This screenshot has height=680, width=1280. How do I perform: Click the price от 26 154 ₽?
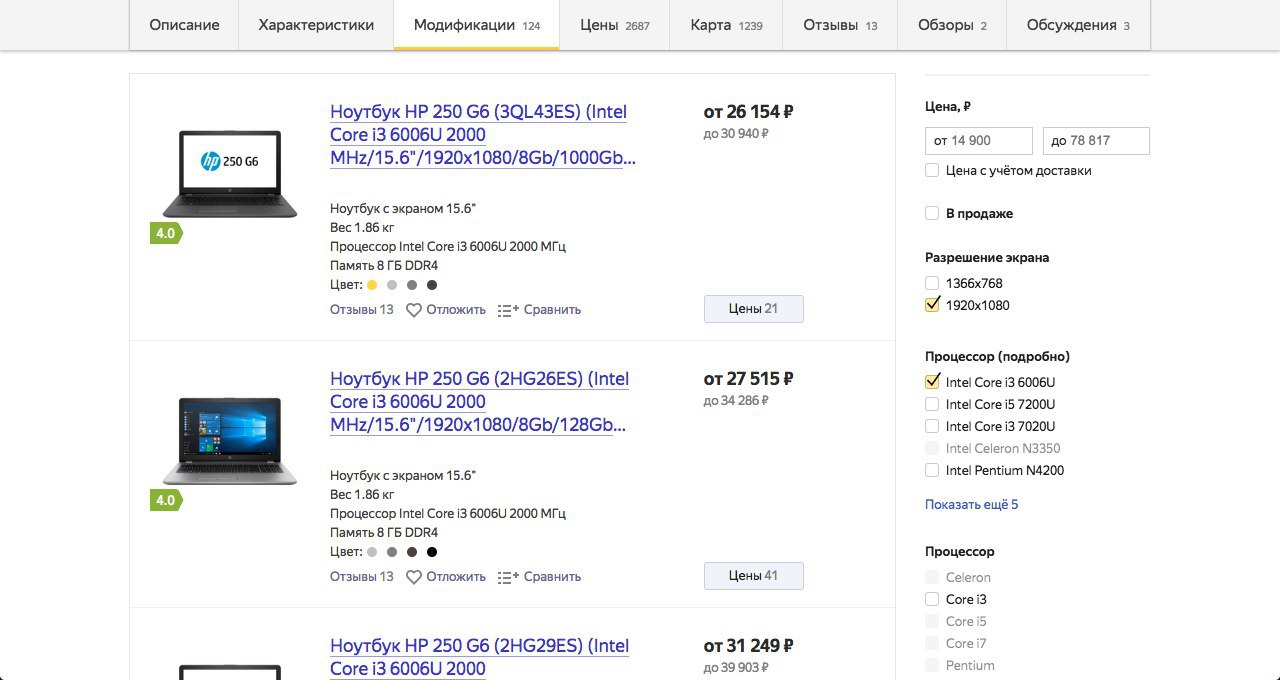(749, 112)
